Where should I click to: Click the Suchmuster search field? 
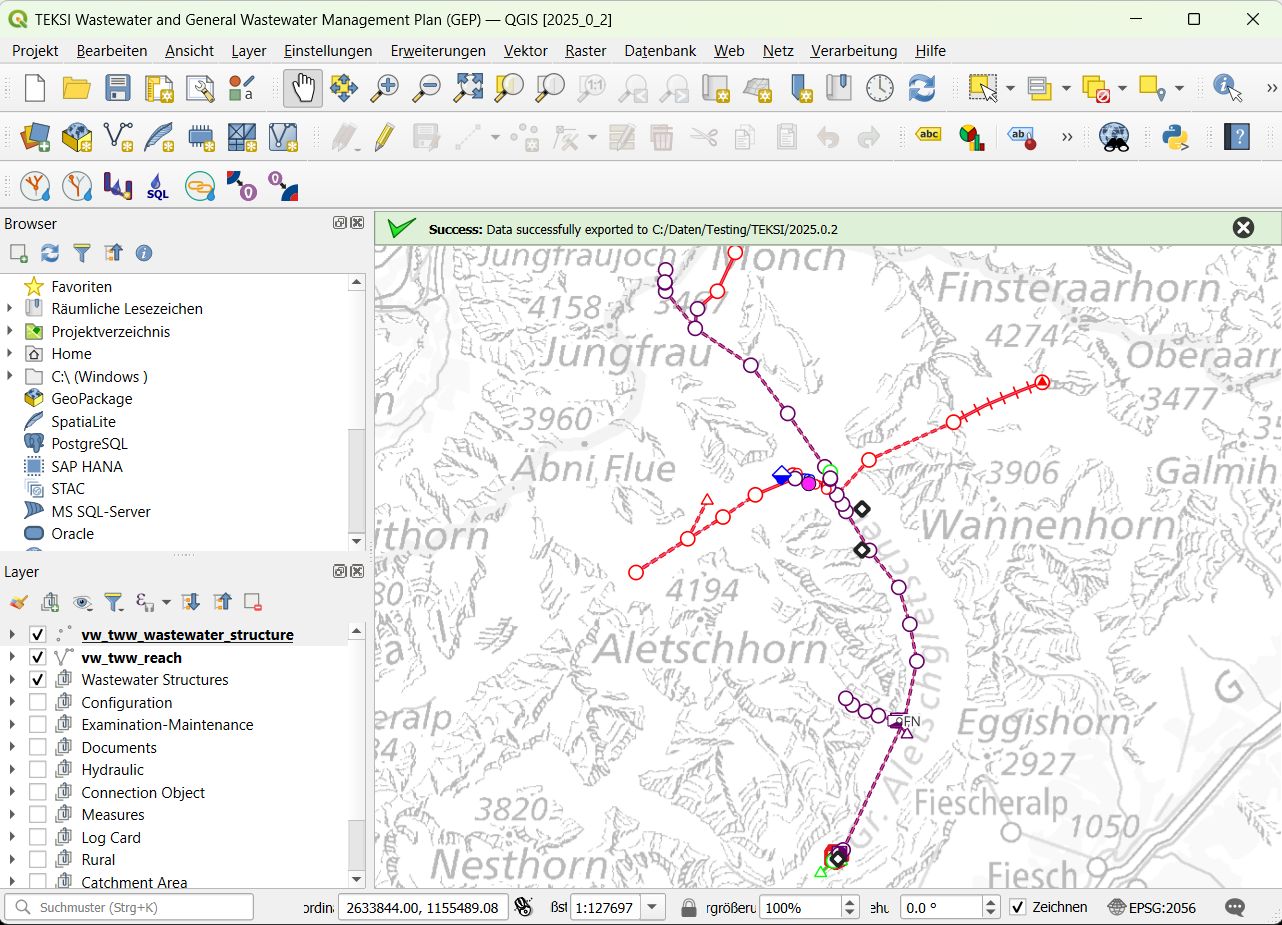(x=130, y=907)
